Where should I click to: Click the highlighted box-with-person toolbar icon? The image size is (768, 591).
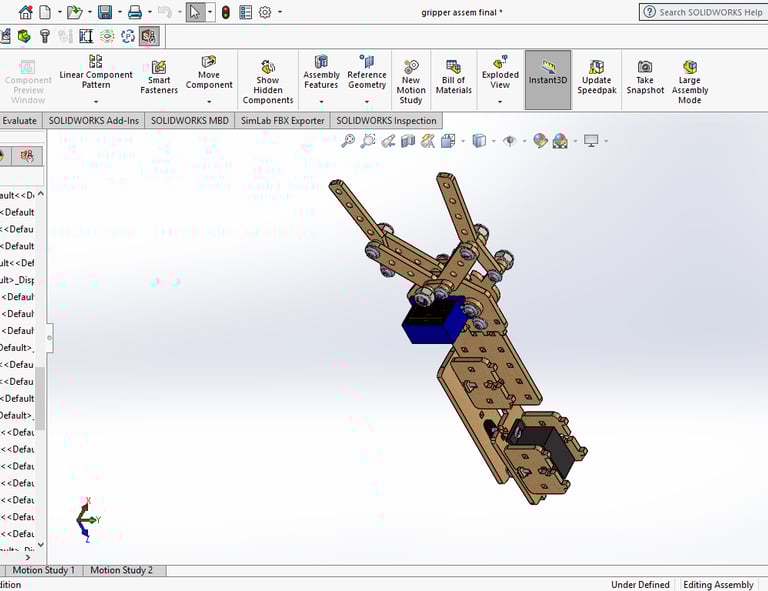pyautogui.click(x=149, y=36)
